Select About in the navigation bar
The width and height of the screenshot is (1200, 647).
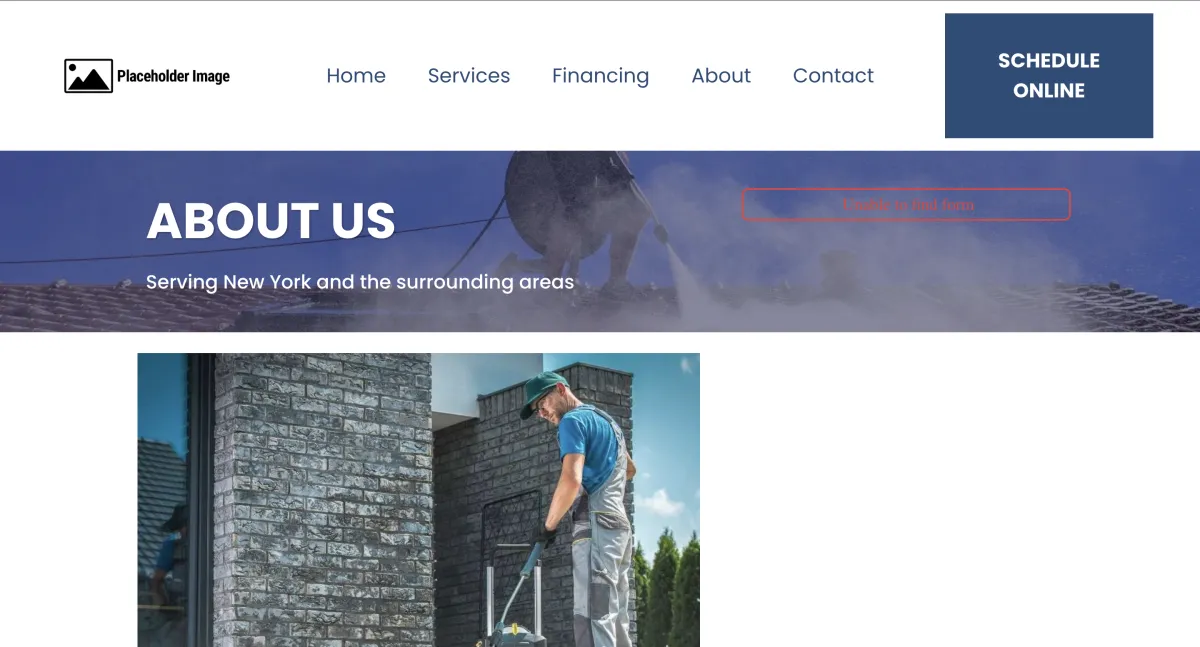721,76
